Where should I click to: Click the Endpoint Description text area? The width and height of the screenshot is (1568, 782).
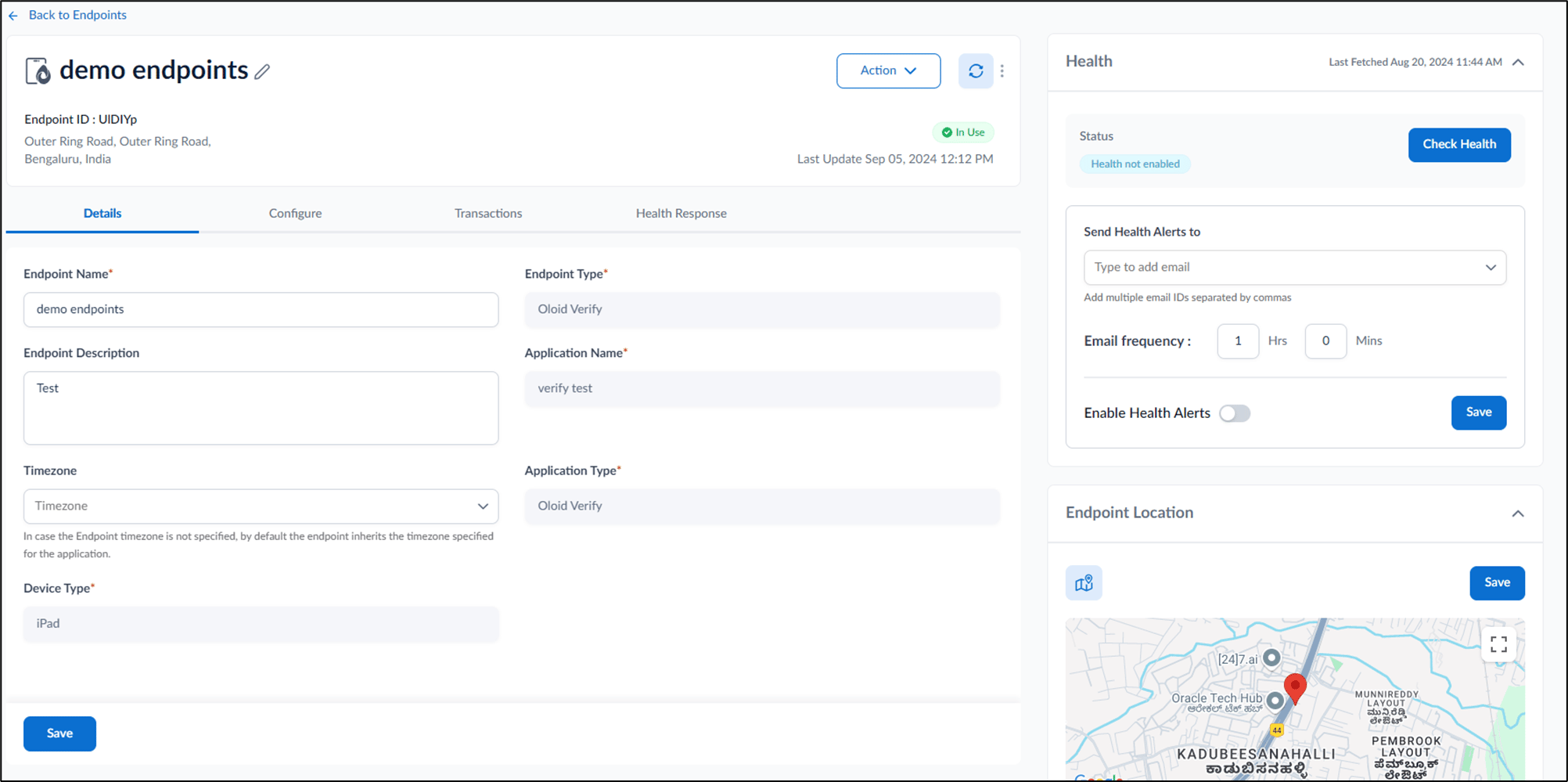click(261, 408)
